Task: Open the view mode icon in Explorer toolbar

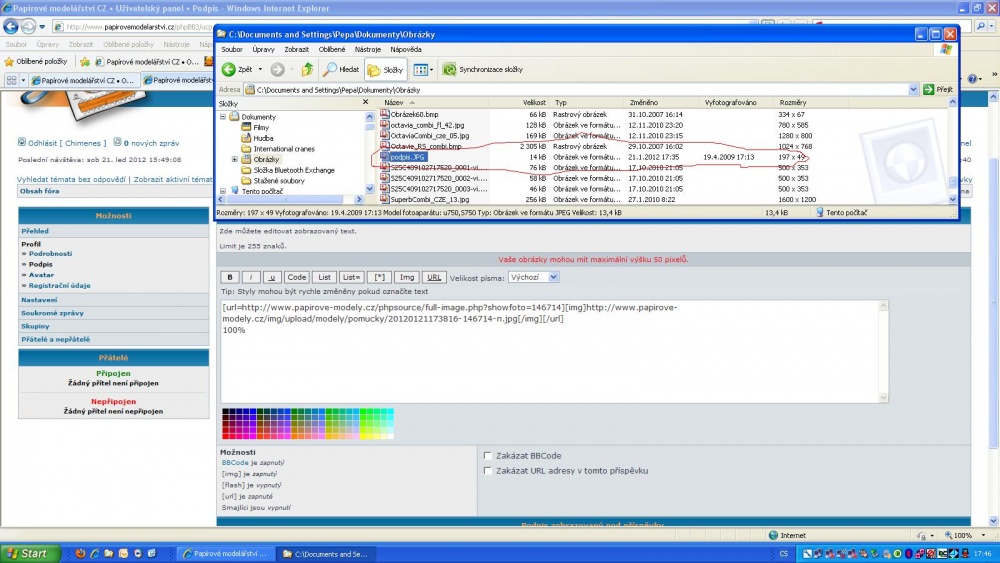Action: click(420, 69)
